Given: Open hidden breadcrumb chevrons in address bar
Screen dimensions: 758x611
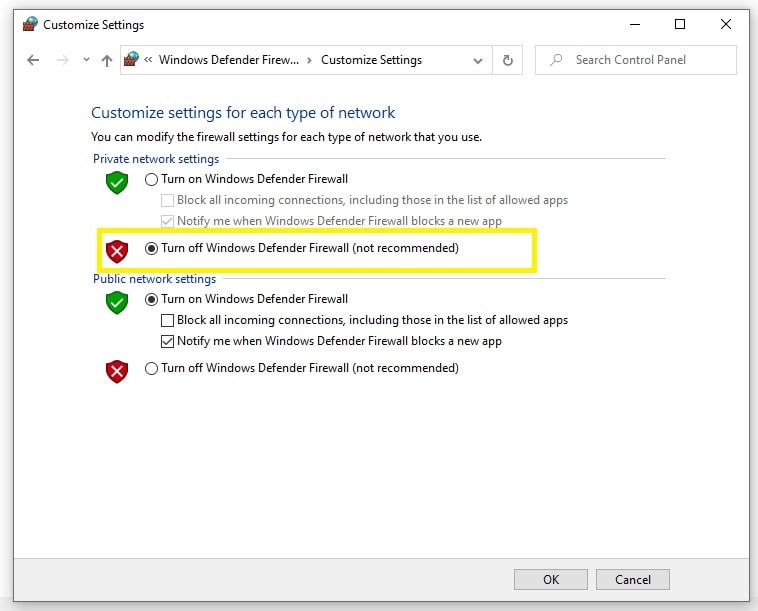Looking at the screenshot, I should 148,60.
